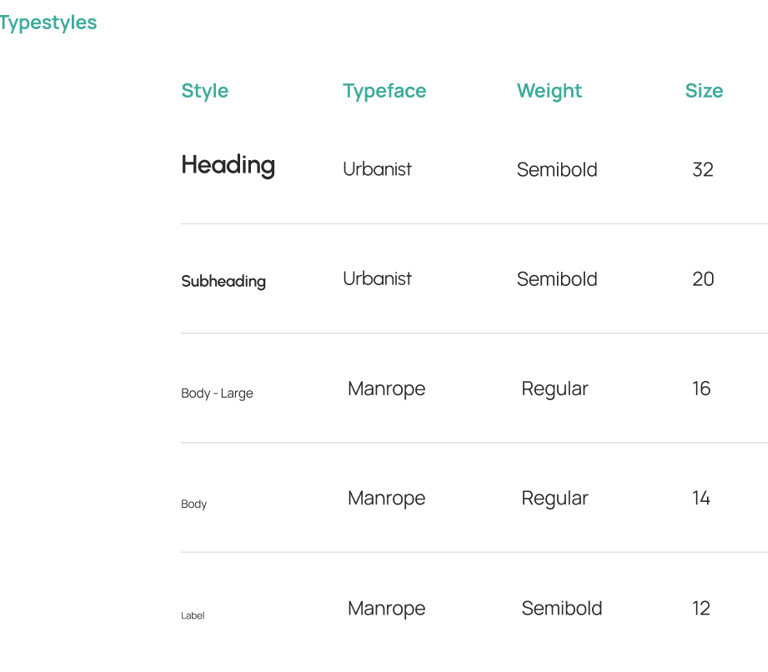The height and width of the screenshot is (672, 768).
Task: Click the Style column header
Action: click(205, 91)
